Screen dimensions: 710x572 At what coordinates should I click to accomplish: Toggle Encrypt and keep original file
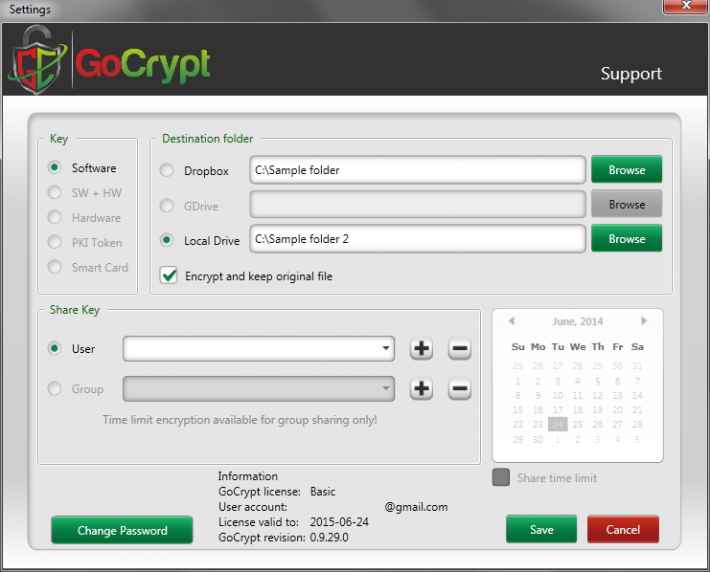(x=168, y=275)
